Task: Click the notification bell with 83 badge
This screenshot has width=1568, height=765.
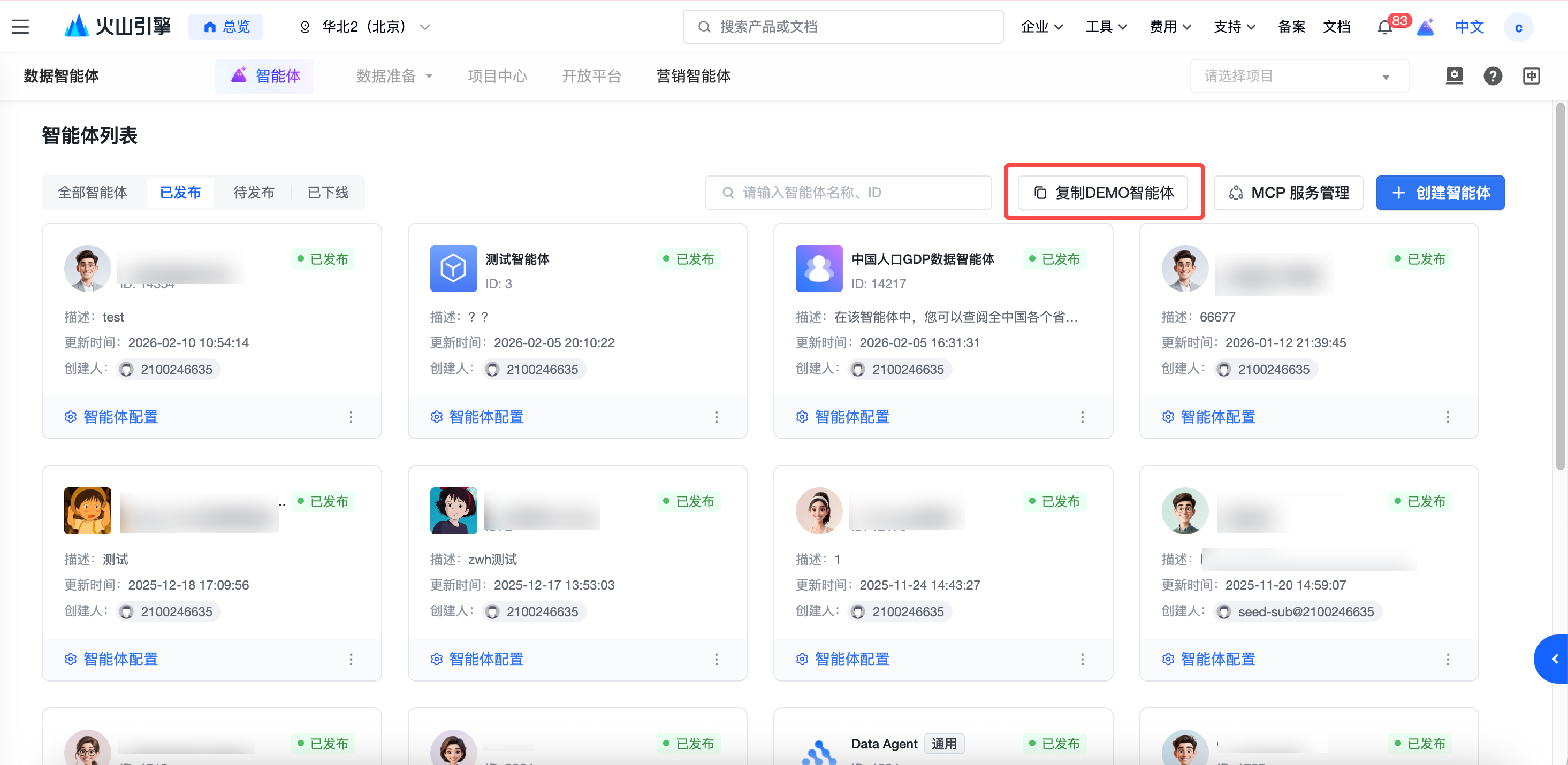Action: click(x=1385, y=27)
